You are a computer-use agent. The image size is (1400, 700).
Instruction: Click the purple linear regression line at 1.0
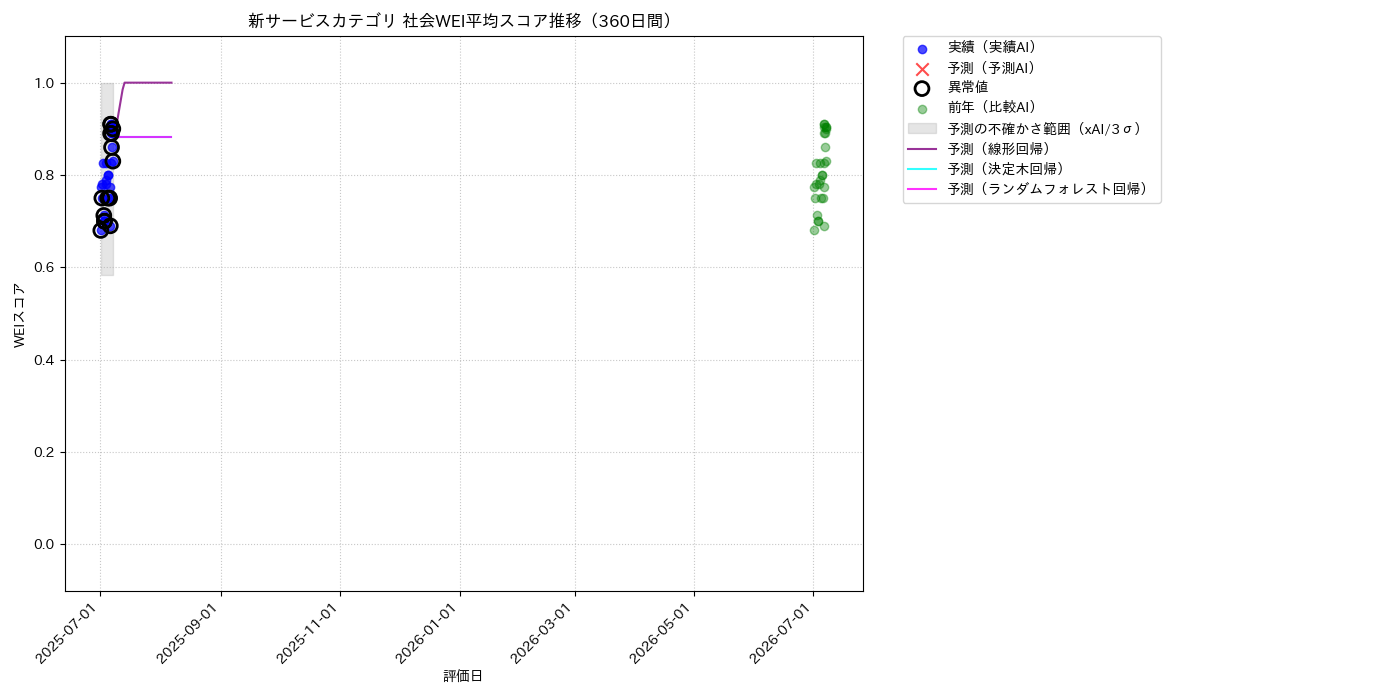pos(148,83)
